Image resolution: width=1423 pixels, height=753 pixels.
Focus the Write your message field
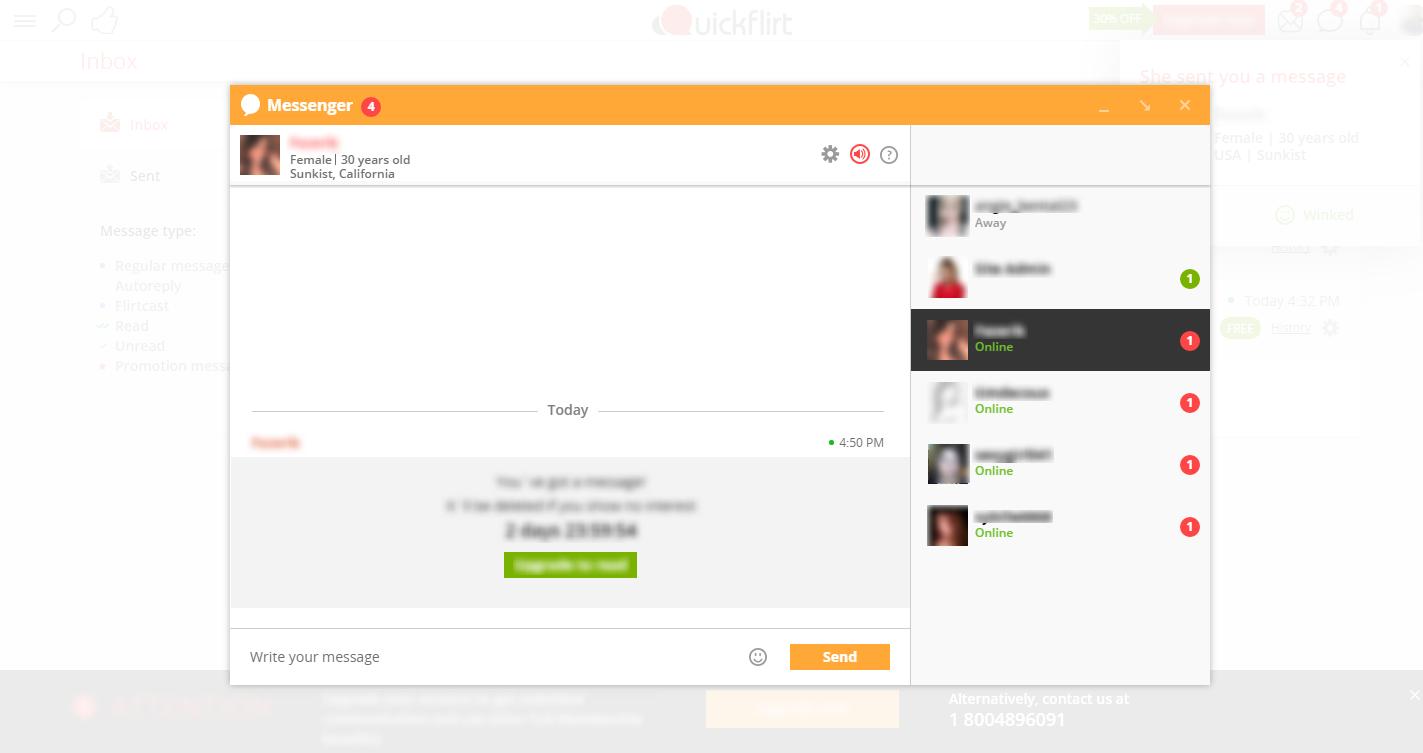[490, 657]
